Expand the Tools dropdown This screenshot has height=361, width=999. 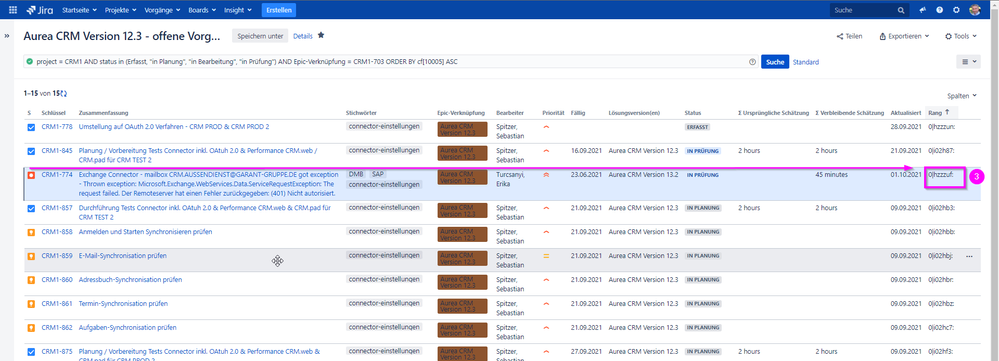[x=961, y=36]
